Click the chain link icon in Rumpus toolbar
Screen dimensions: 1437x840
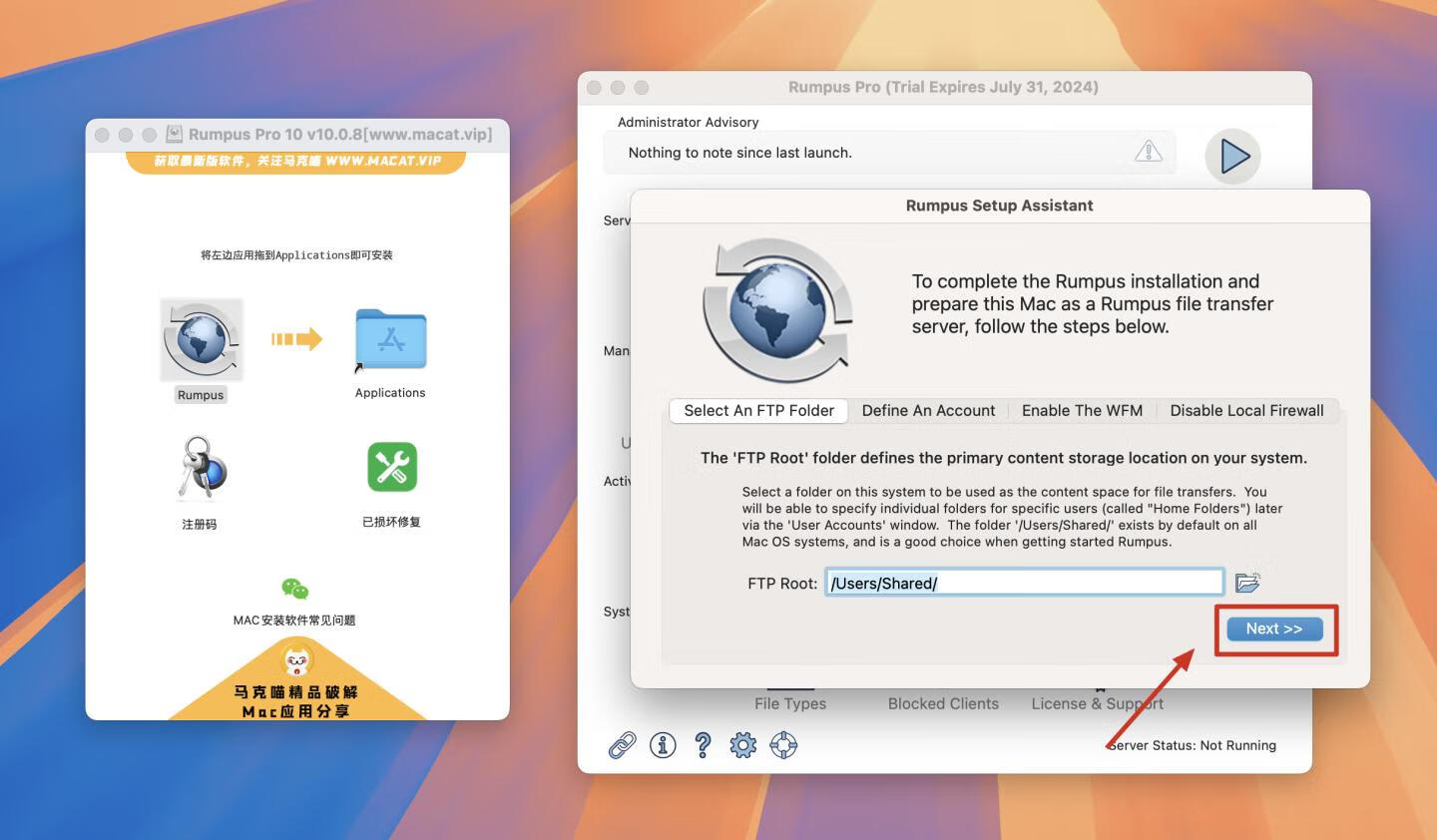click(623, 745)
